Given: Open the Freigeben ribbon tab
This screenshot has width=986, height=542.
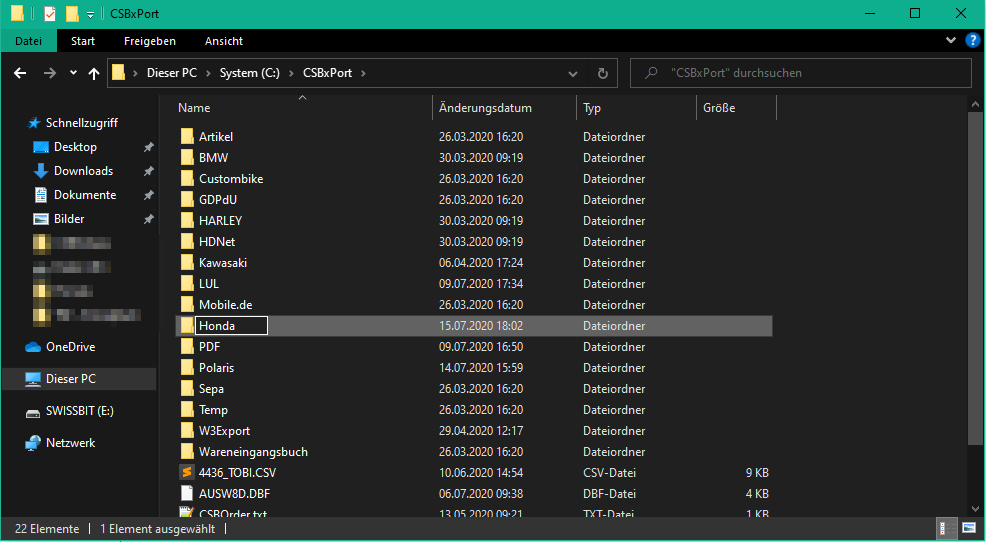Looking at the screenshot, I should (x=150, y=41).
